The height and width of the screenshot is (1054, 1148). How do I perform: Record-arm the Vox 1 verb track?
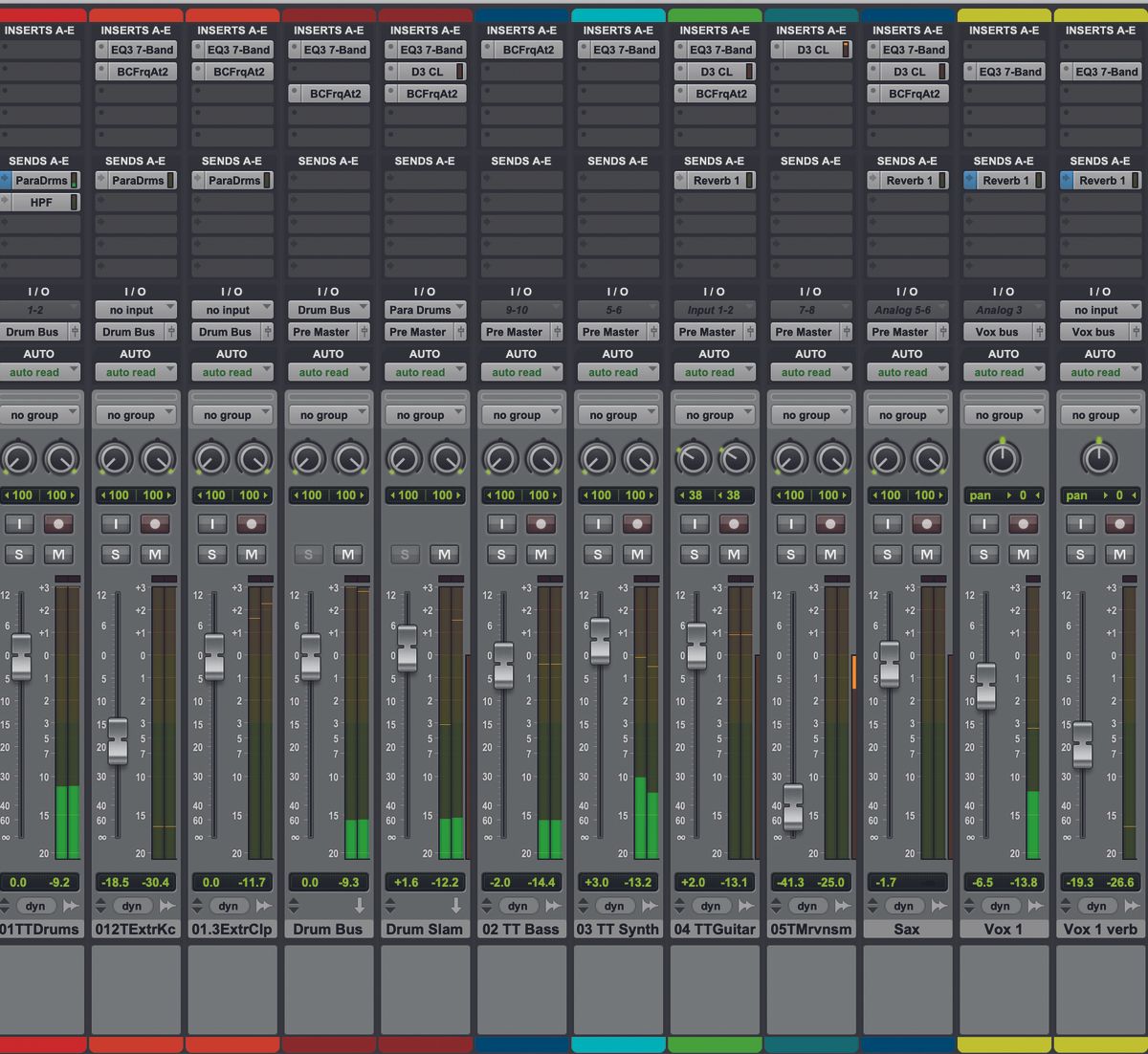[1118, 523]
